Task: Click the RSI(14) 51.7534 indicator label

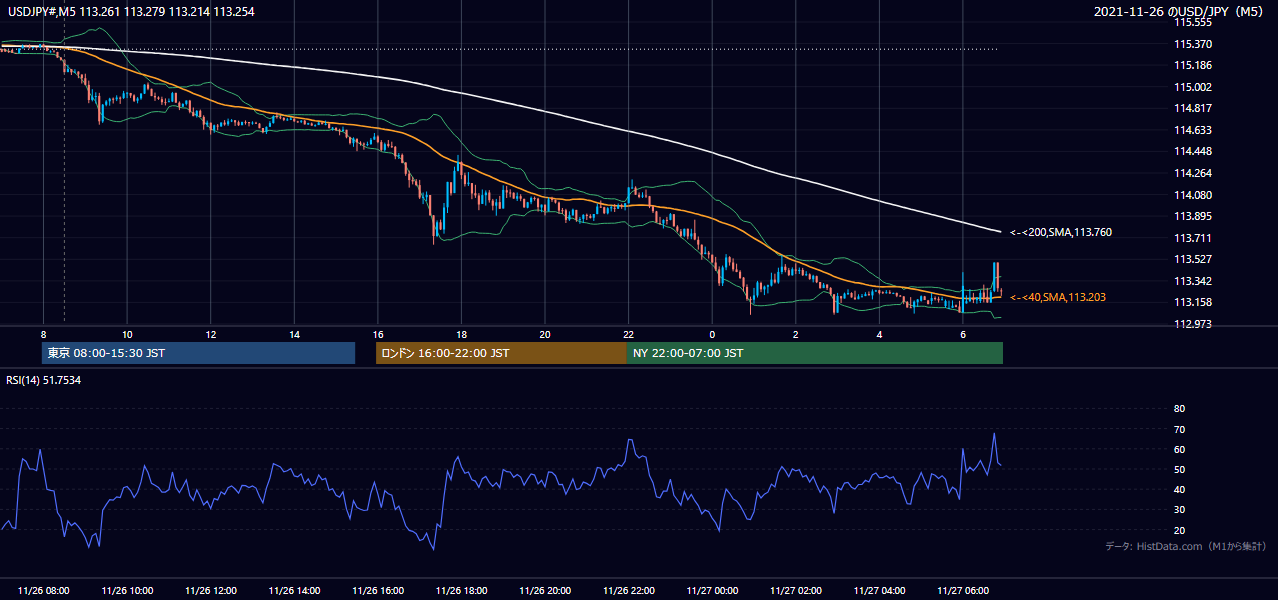Action: pyautogui.click(x=44, y=381)
